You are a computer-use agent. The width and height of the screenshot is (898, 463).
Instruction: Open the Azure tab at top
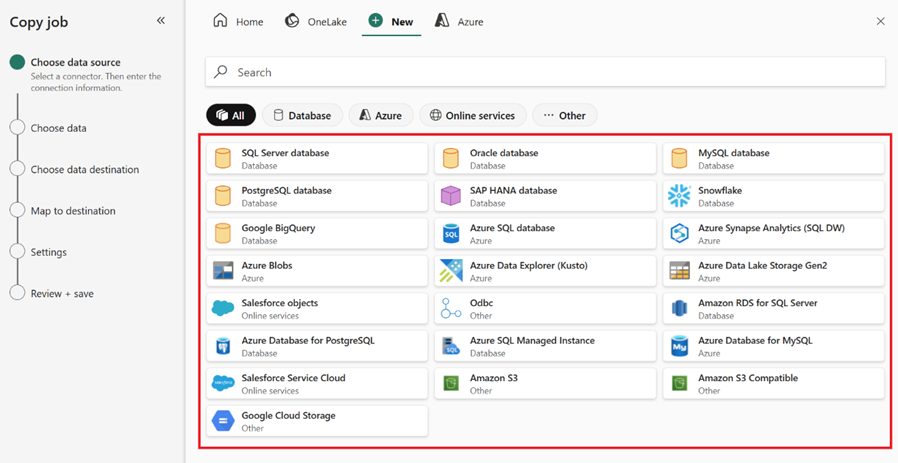(459, 22)
